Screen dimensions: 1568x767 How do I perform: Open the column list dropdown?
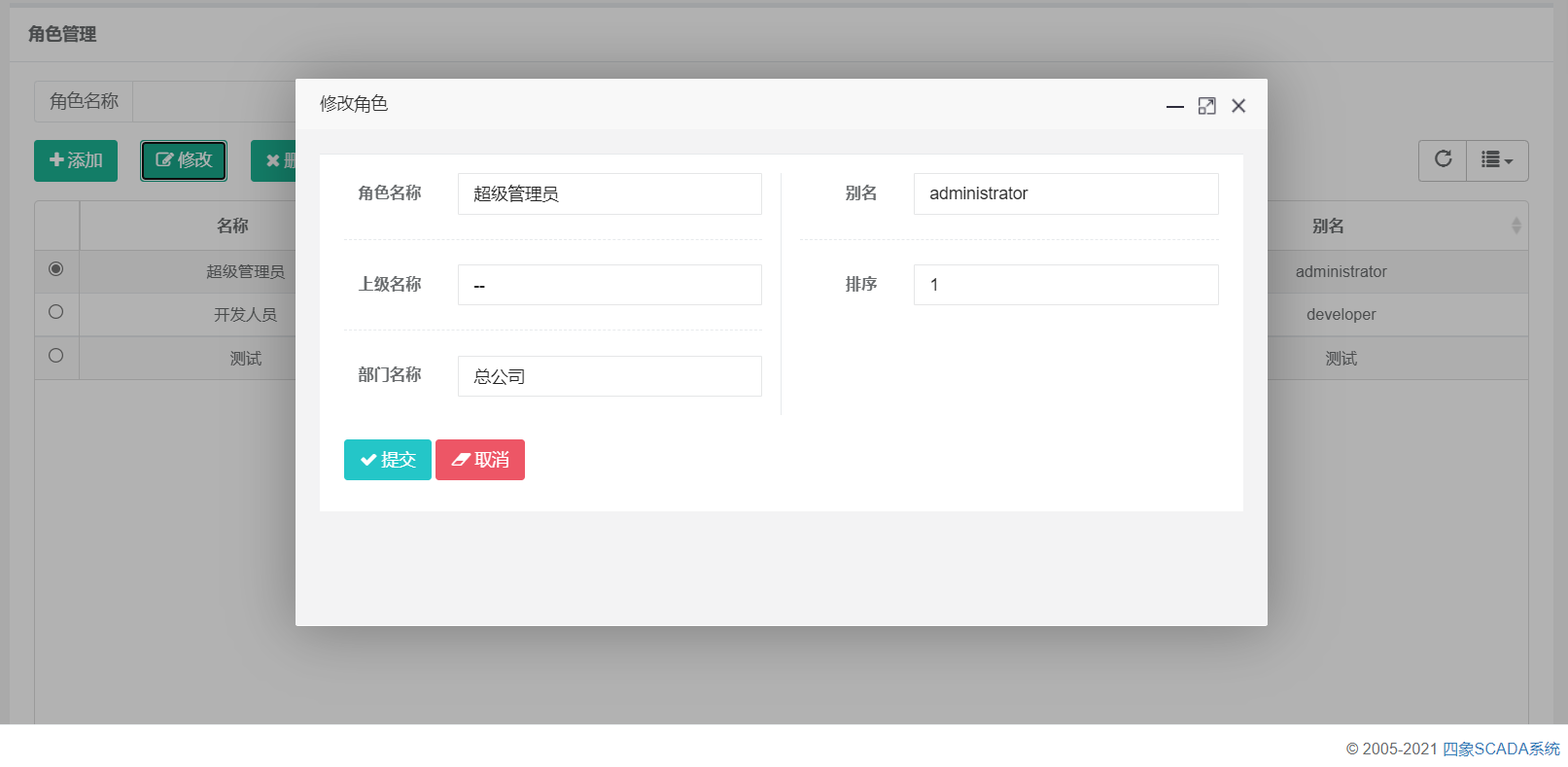click(1497, 160)
